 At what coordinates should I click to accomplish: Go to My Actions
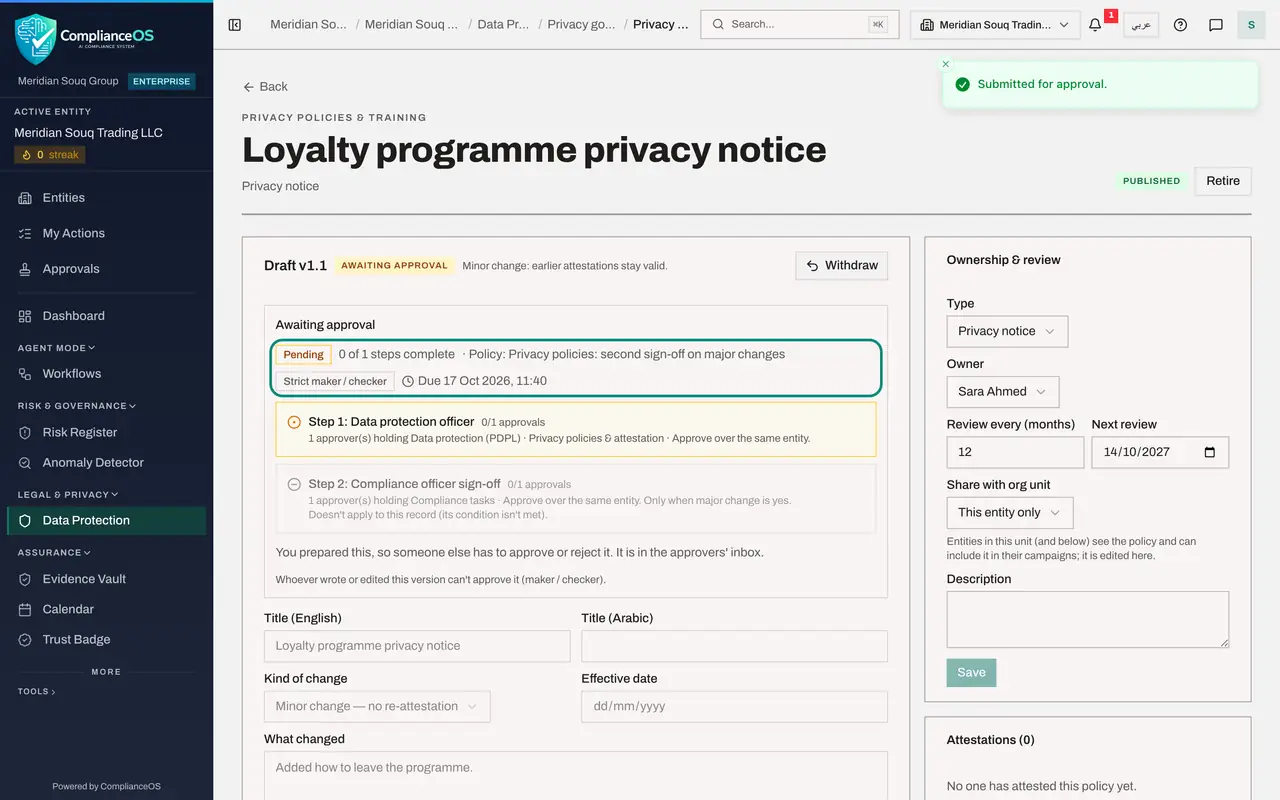(x=106, y=233)
